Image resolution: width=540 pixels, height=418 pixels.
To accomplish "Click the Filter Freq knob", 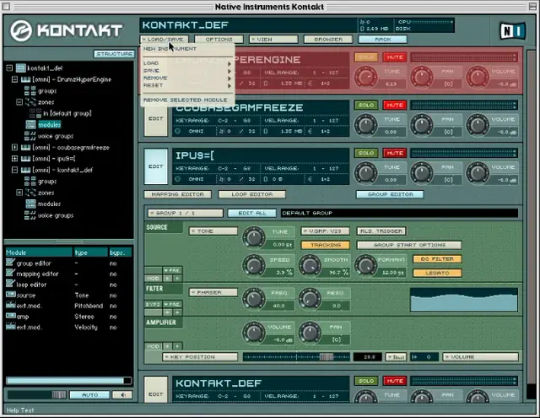I will [x=254, y=298].
